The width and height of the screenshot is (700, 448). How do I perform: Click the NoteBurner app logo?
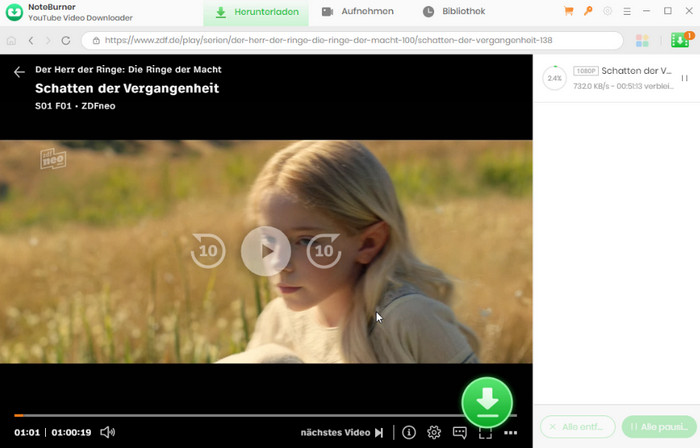click(14, 12)
